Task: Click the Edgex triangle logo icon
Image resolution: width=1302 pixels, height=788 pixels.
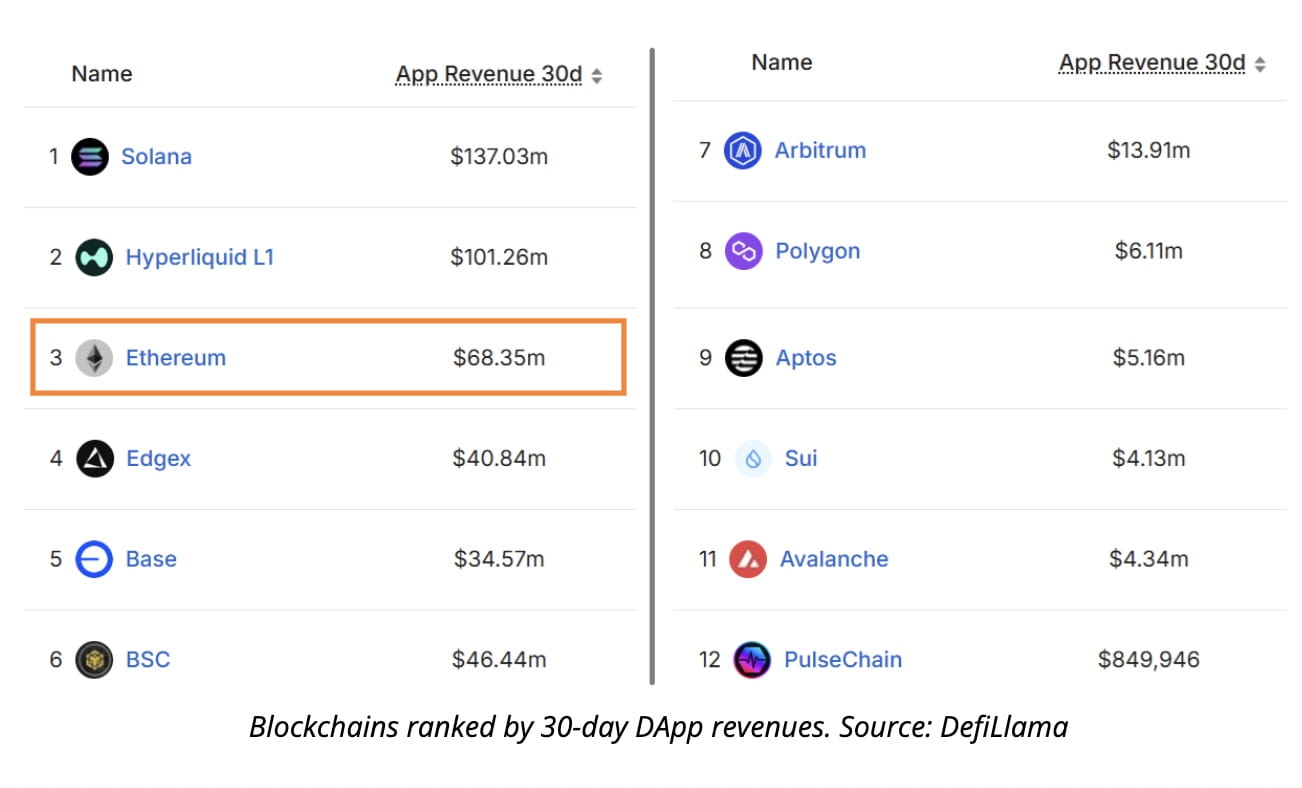Action: 95,459
